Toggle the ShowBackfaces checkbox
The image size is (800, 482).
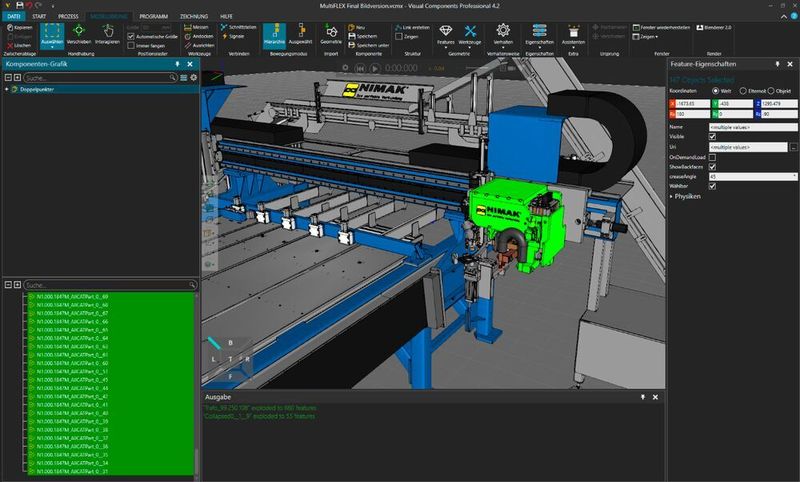click(712, 167)
